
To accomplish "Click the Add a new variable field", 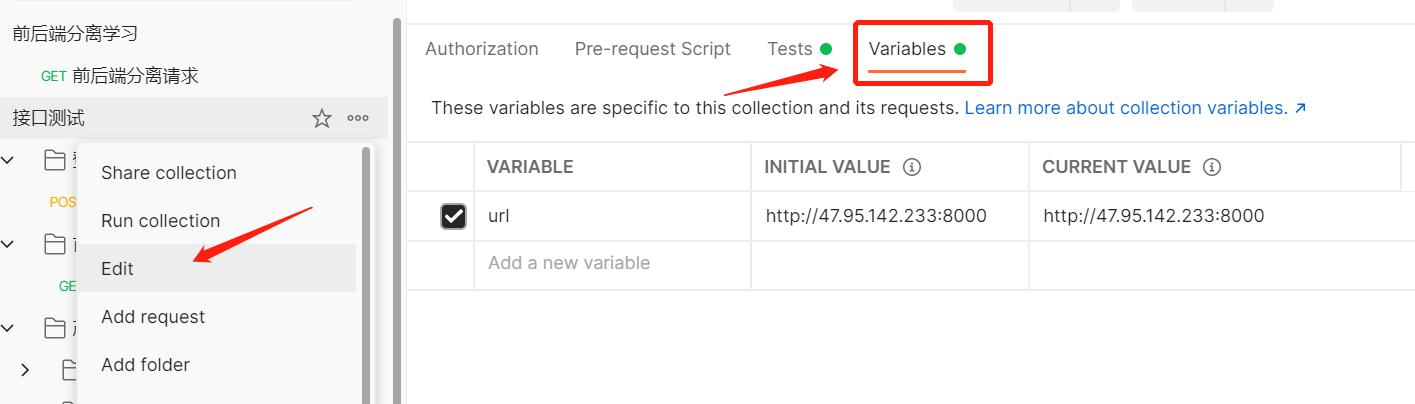I will 569,263.
